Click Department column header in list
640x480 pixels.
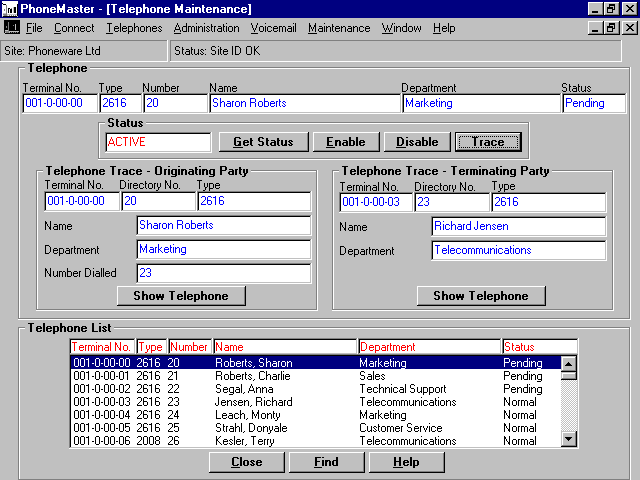[429, 347]
